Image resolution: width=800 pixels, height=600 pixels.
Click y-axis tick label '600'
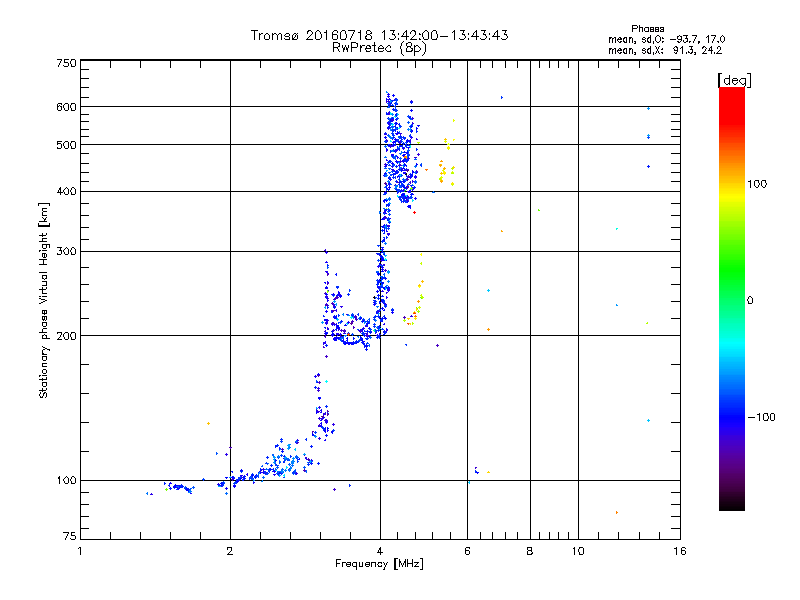tap(66, 107)
